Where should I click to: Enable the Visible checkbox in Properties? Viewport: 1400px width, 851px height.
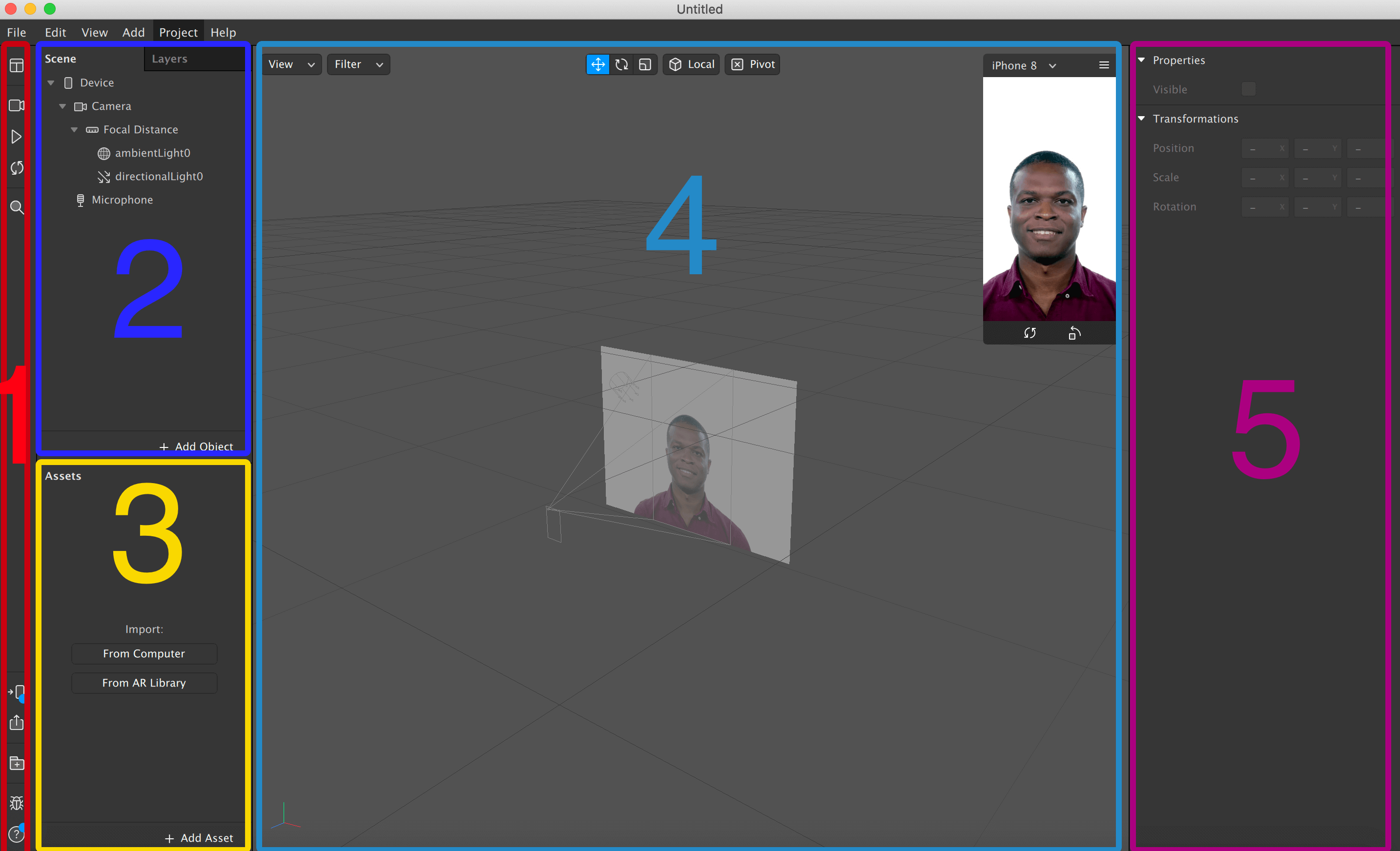point(1248,89)
